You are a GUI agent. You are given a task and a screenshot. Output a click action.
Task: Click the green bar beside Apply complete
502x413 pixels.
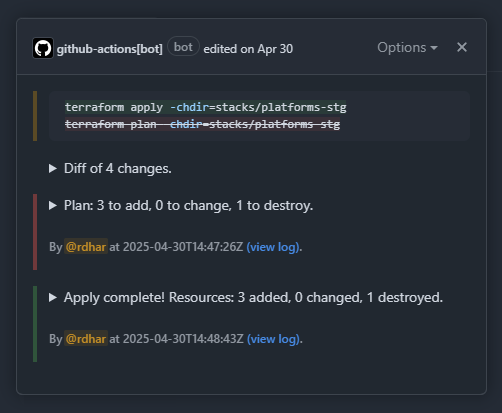35,324
